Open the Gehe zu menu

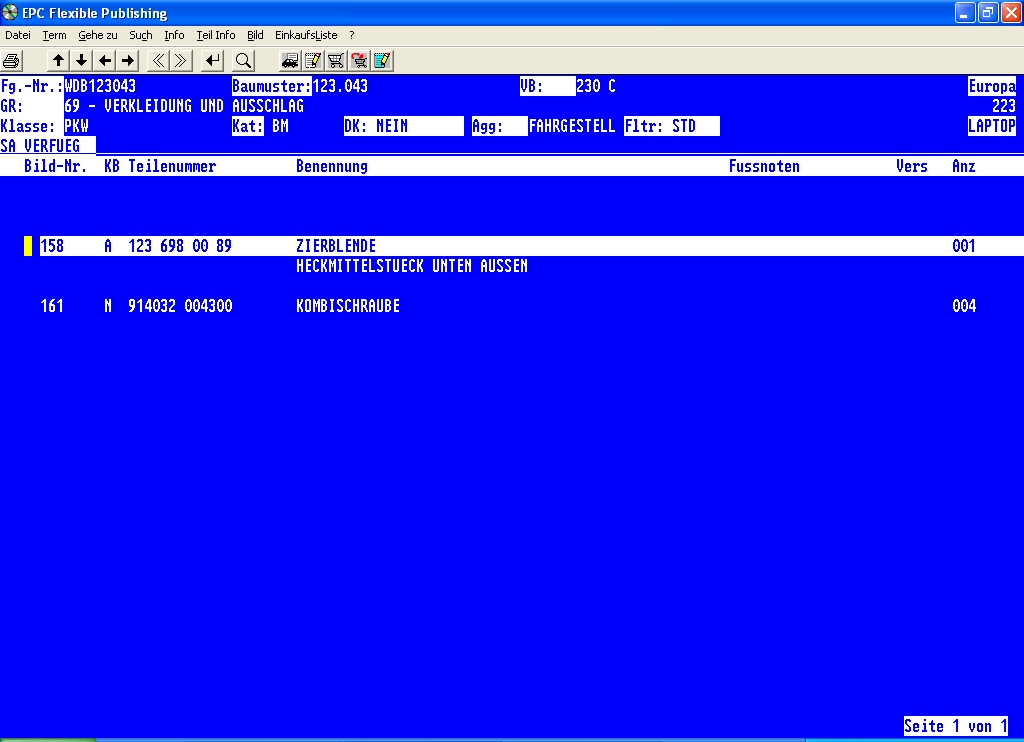tap(98, 35)
